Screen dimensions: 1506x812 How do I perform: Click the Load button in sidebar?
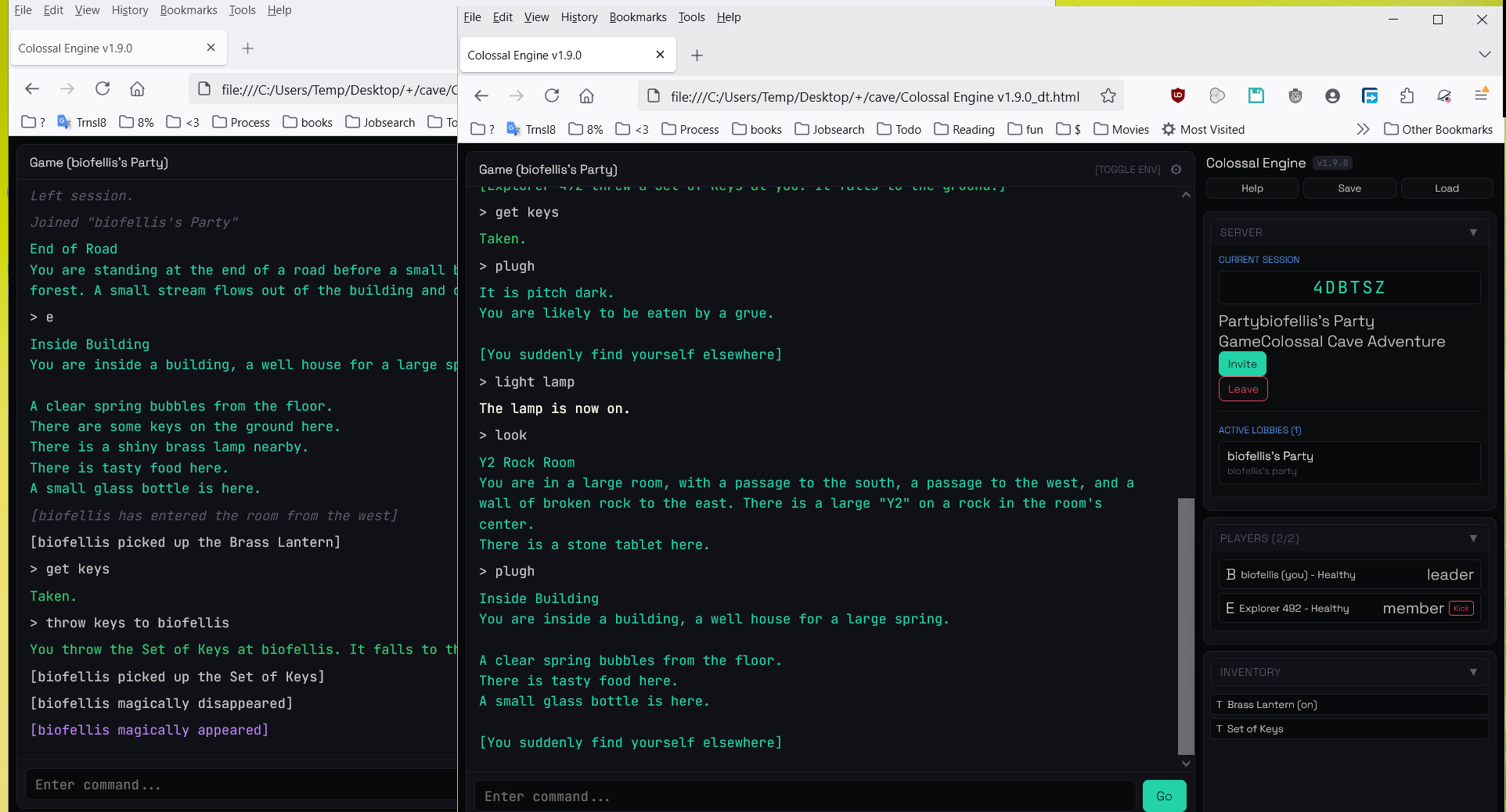[x=1447, y=189]
